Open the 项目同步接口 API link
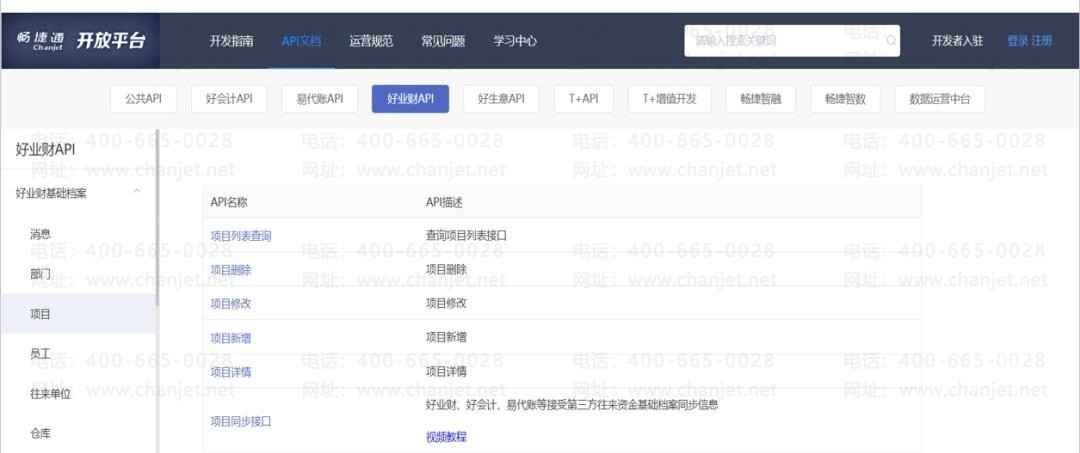Viewport: 1080px width, 453px height. click(x=241, y=421)
